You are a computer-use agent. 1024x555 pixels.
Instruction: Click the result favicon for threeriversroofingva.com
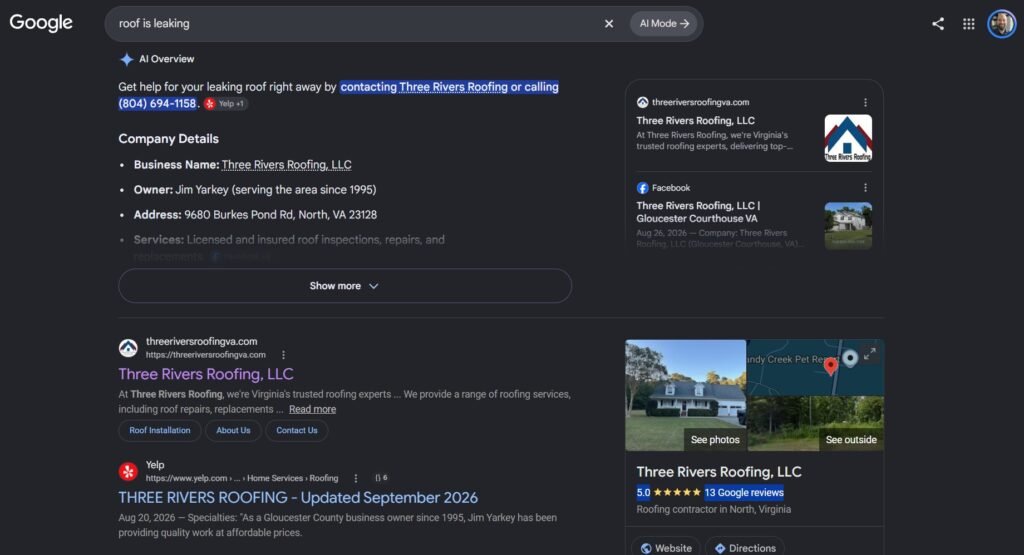point(128,348)
